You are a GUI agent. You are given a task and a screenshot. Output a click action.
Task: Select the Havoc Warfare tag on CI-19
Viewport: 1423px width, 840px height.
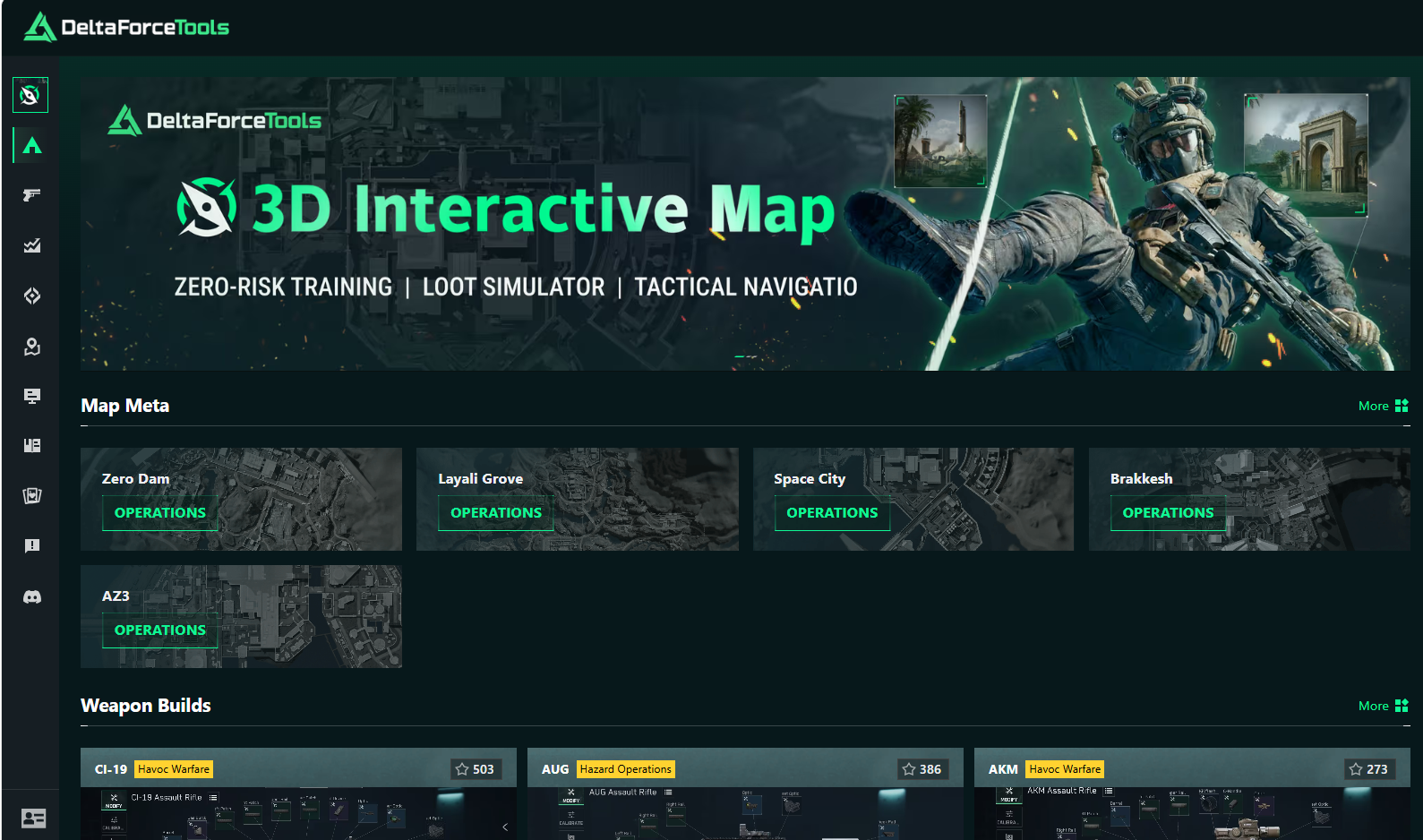tap(174, 769)
